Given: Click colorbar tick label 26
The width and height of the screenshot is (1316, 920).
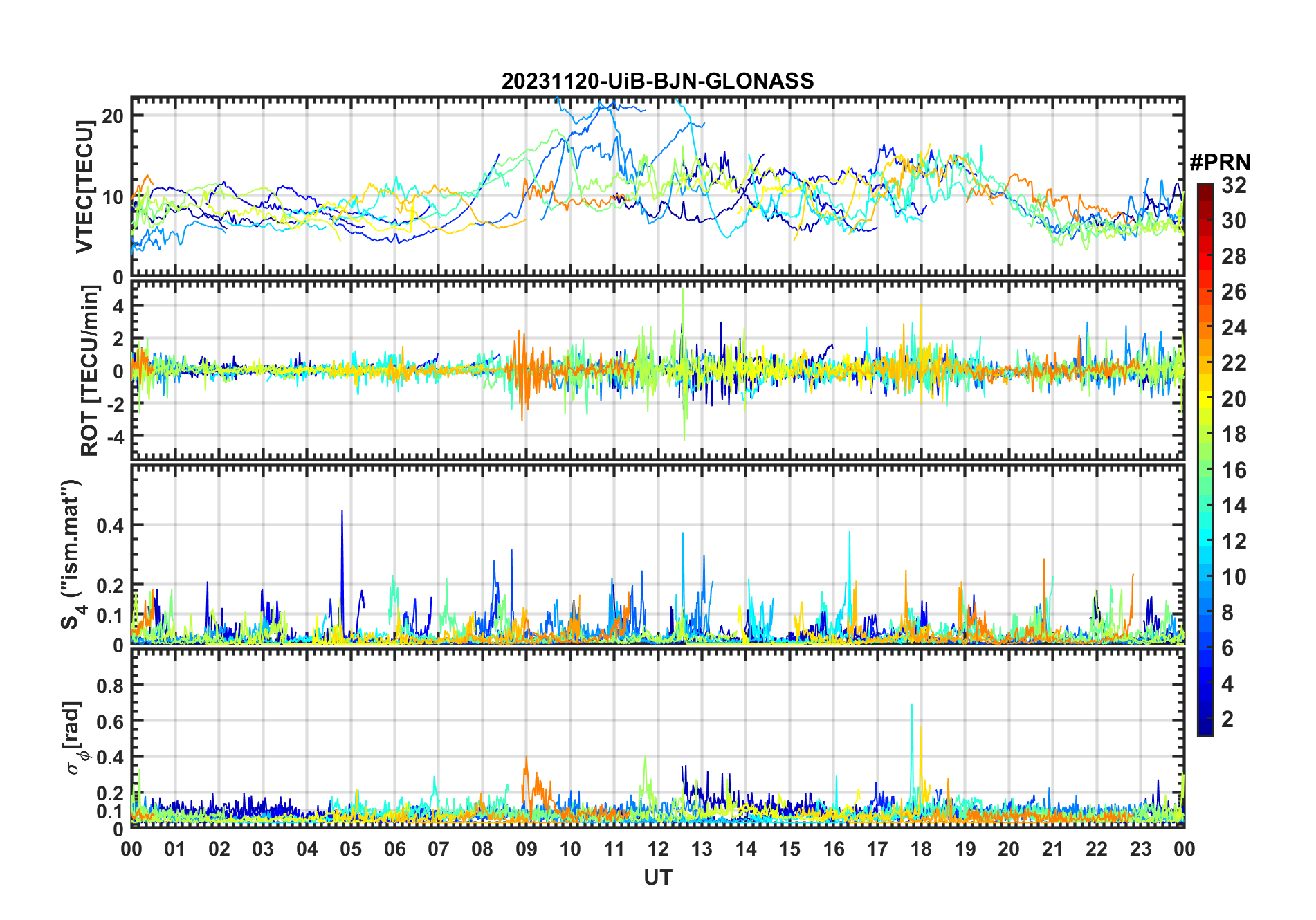Looking at the screenshot, I should pos(1234,292).
